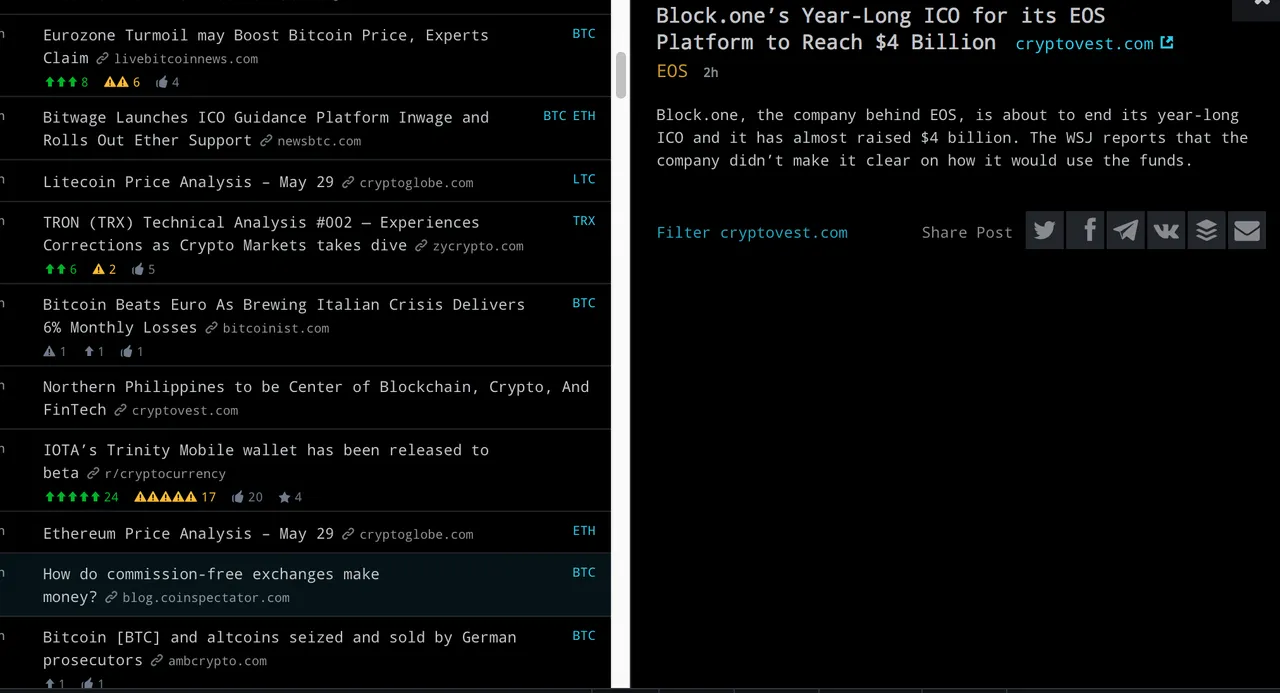Click TRX tag on TRON analysis post
The width and height of the screenshot is (1280, 693).
[584, 221]
